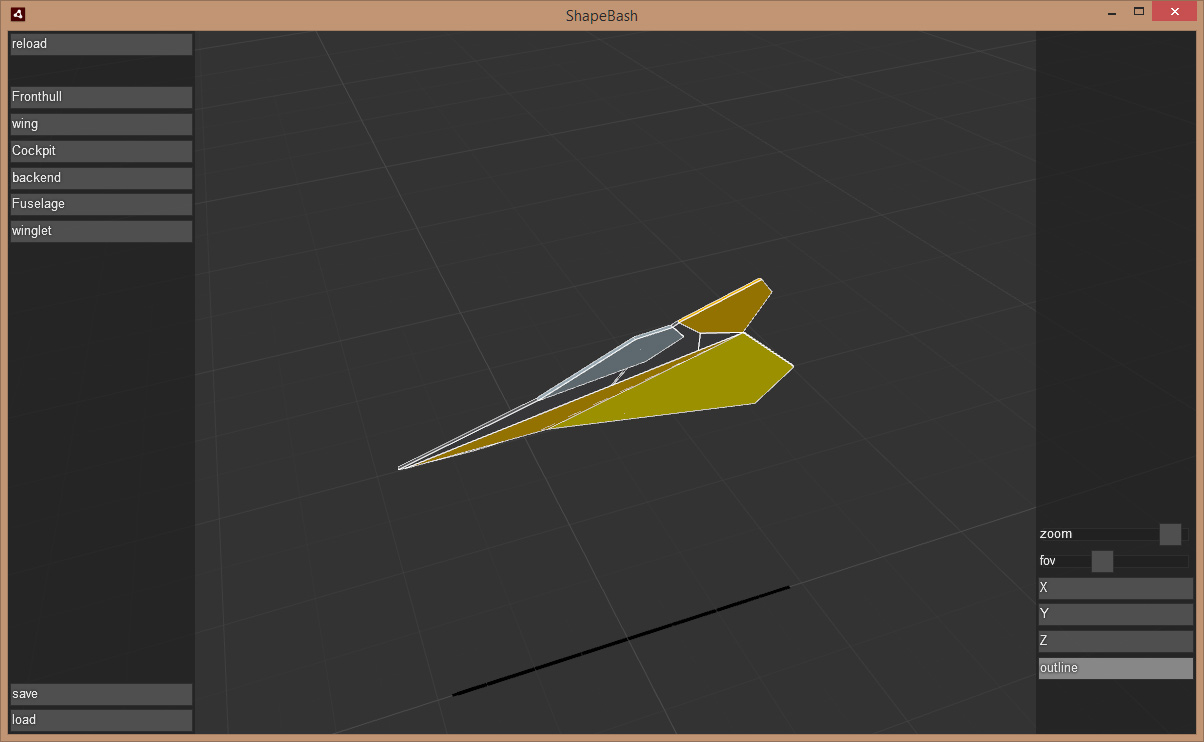The height and width of the screenshot is (742, 1204).
Task: Click the orange tail winglet on model
Action: (x=730, y=308)
